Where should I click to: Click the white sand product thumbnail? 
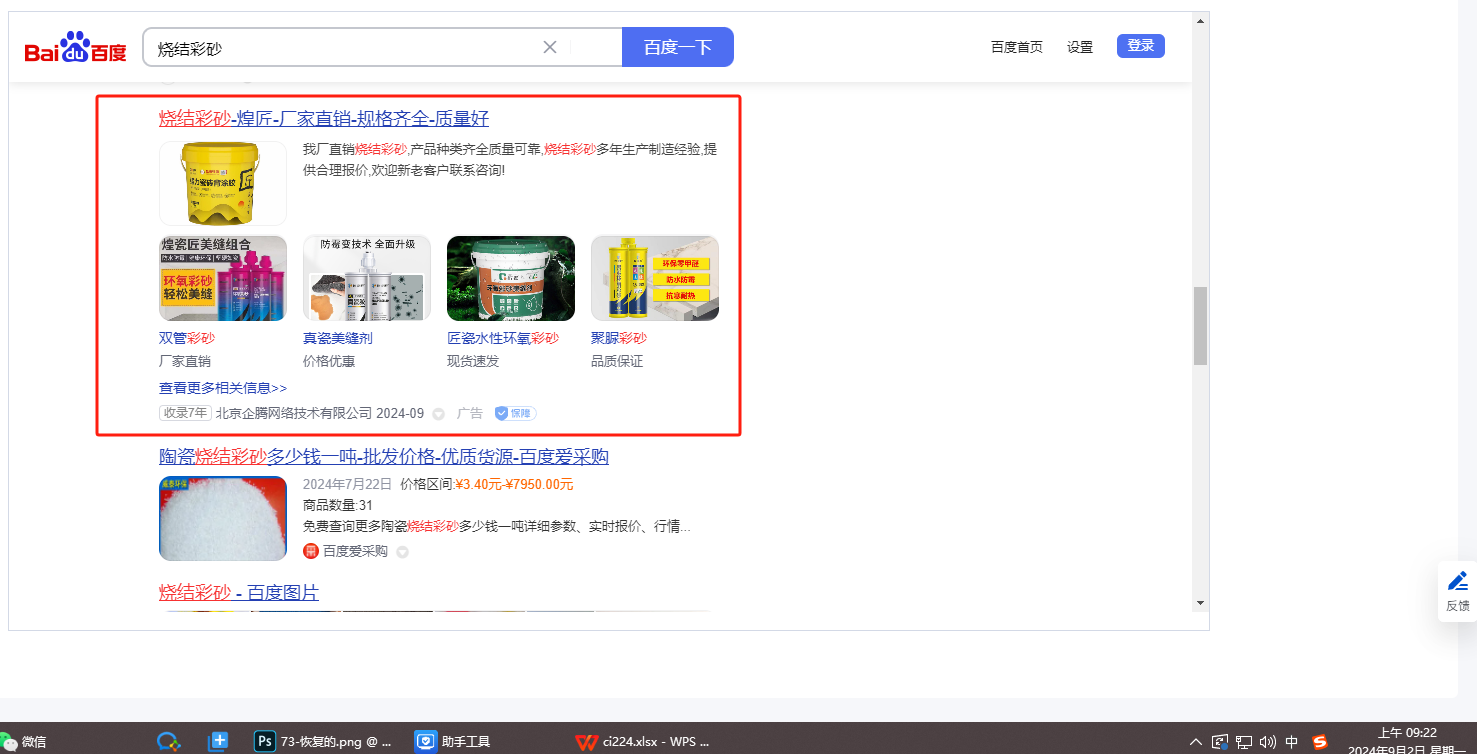pyautogui.click(x=223, y=518)
